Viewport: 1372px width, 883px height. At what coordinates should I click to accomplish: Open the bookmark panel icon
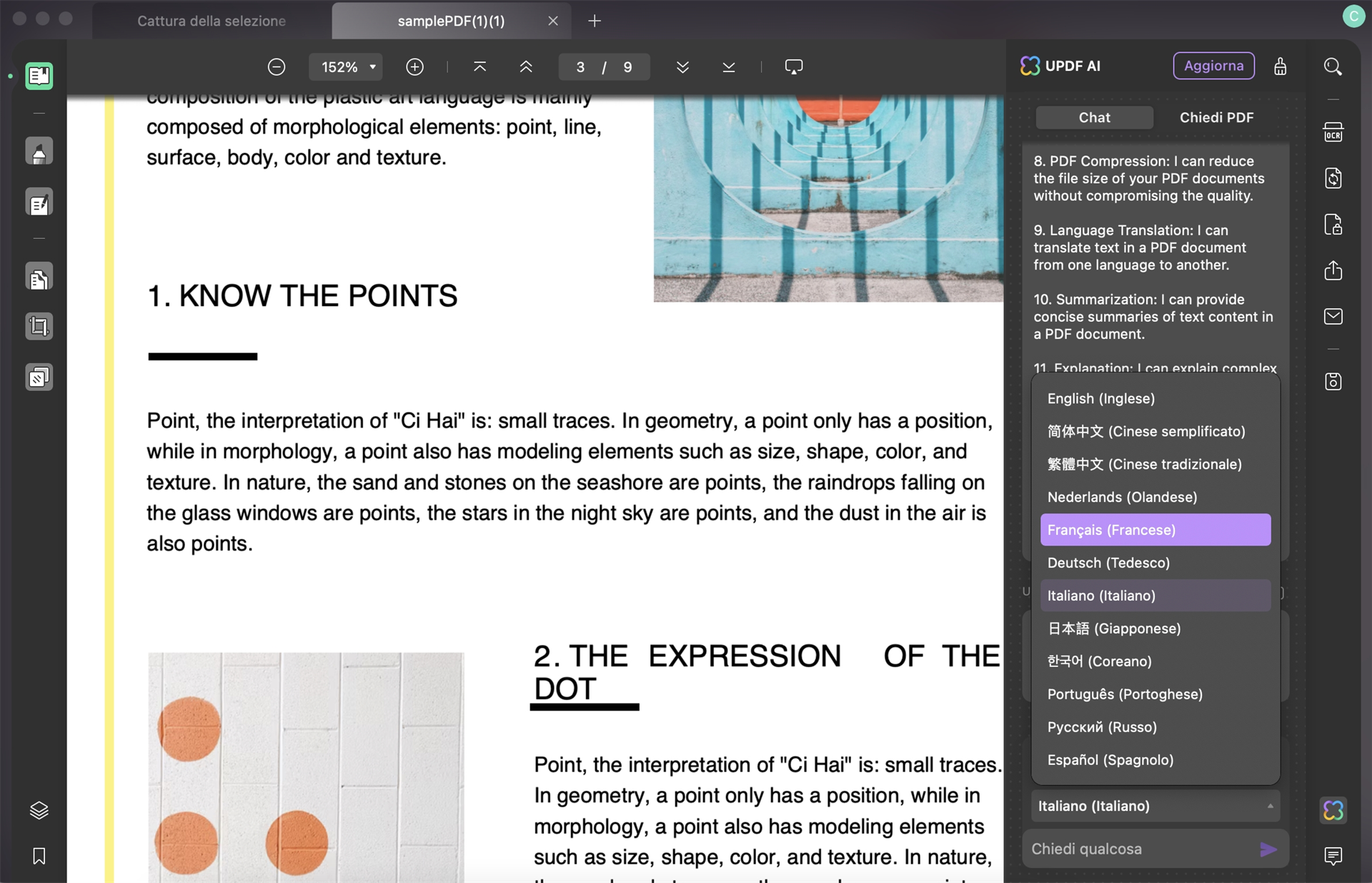pyautogui.click(x=39, y=856)
